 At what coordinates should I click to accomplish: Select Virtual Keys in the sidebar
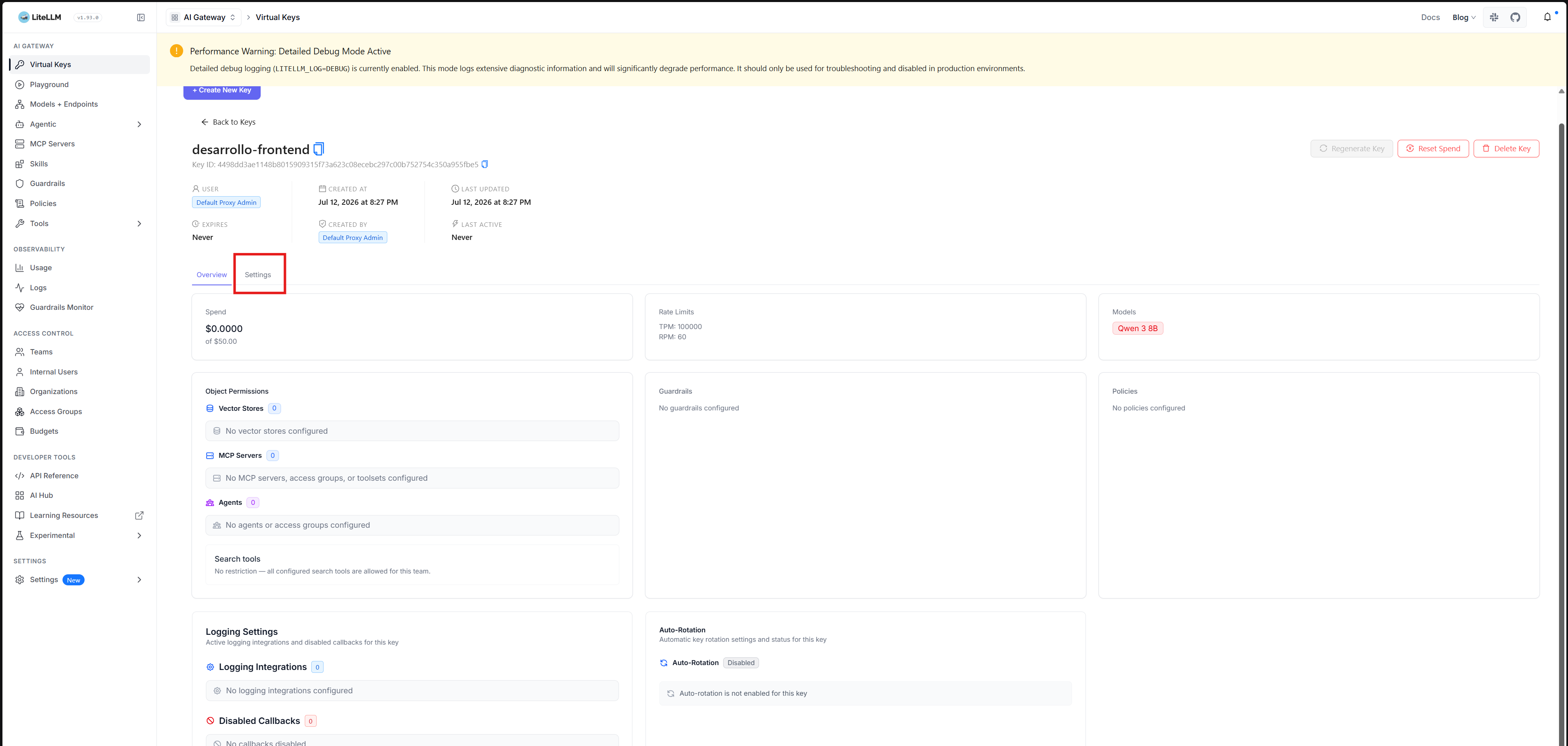click(x=79, y=65)
